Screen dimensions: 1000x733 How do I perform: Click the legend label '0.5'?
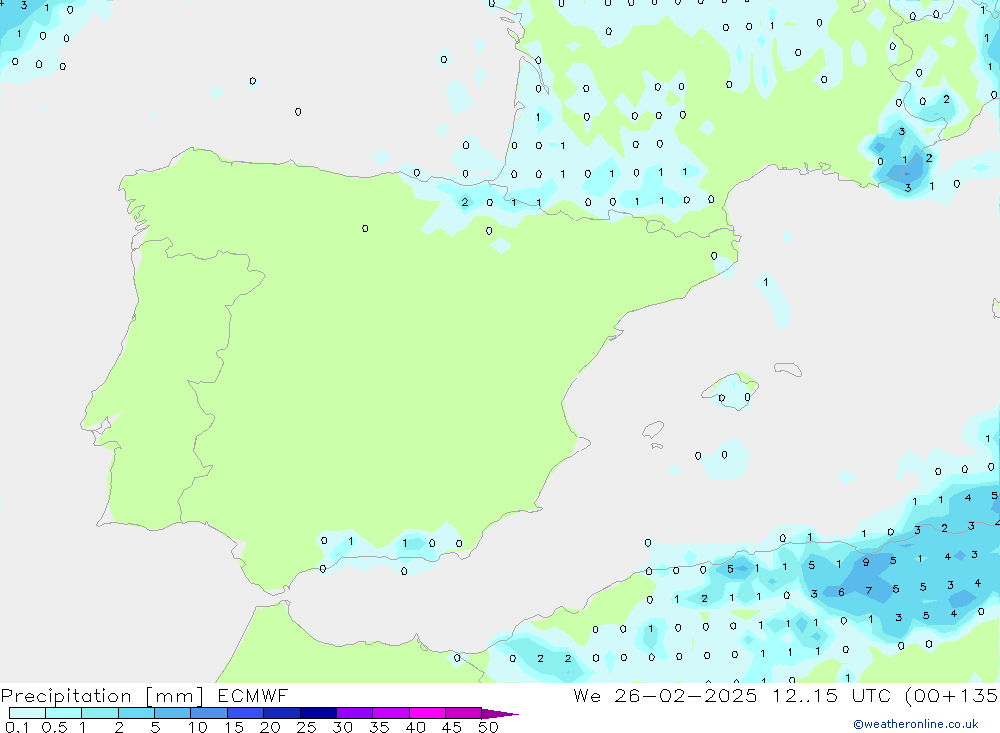[x=54, y=727]
